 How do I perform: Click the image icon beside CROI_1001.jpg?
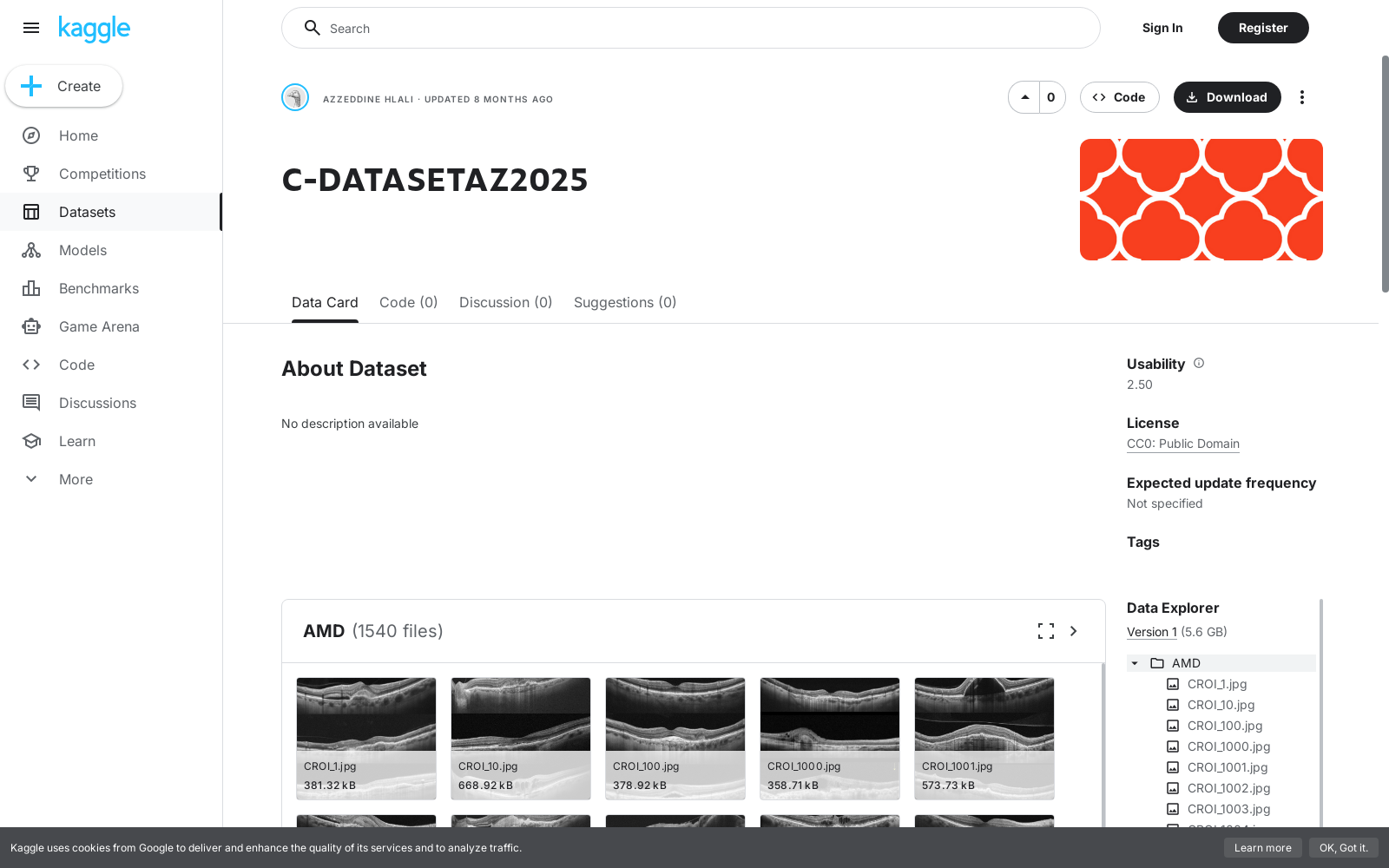pos(1173,767)
